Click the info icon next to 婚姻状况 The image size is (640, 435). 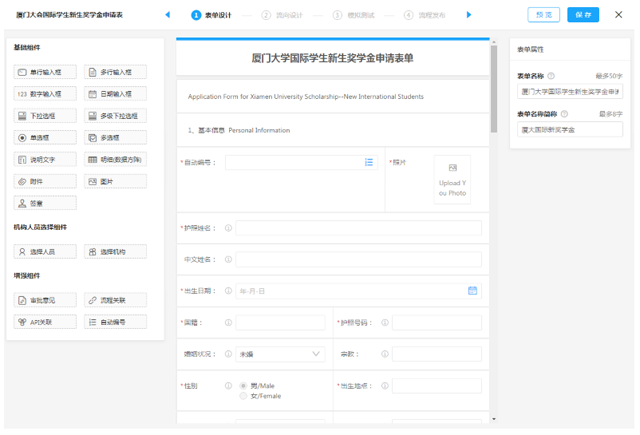(x=228, y=354)
